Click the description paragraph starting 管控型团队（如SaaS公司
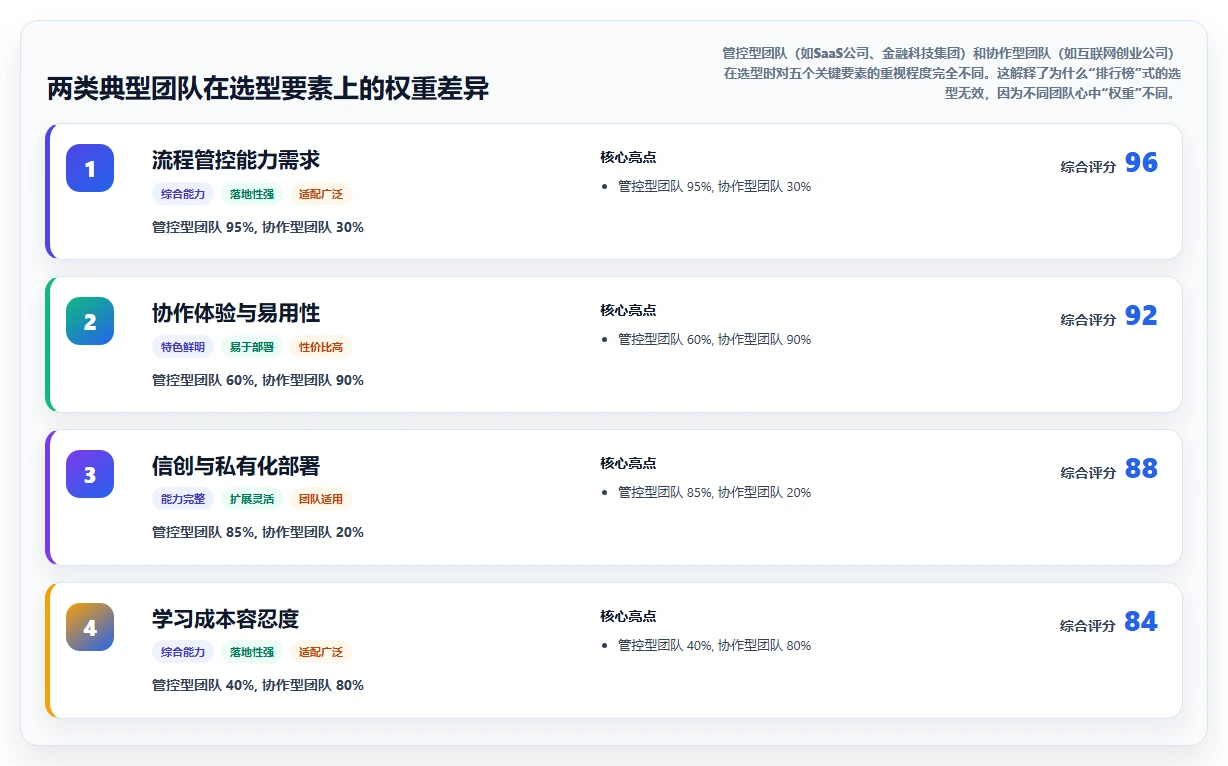The height and width of the screenshot is (766, 1228). click(x=951, y=72)
